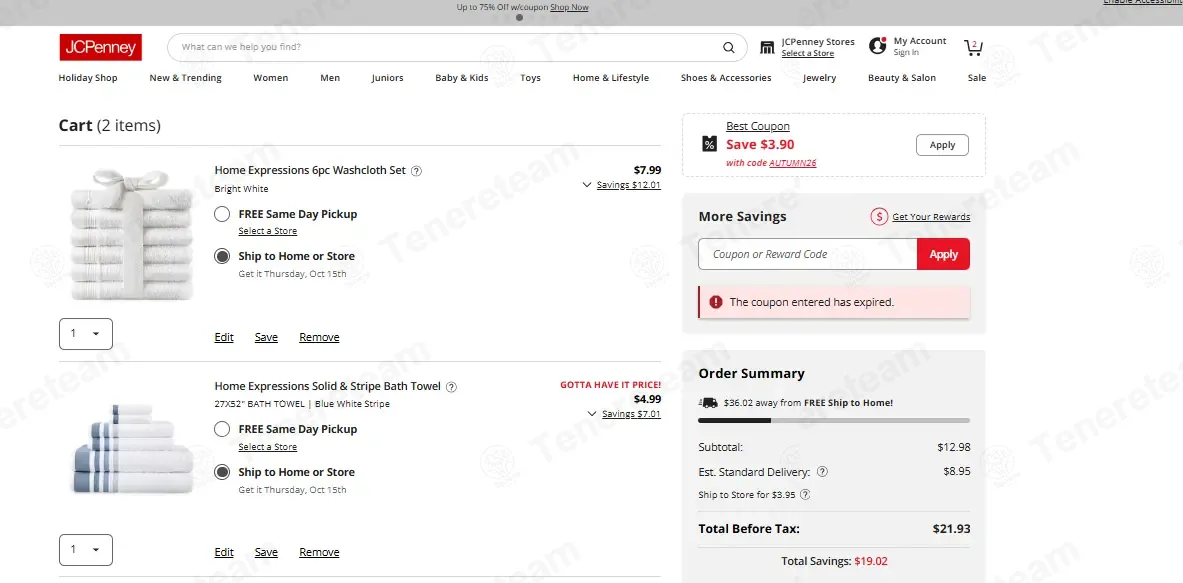The image size is (1183, 583).
Task: Click the carousel dot under the top banner
Action: (x=519, y=17)
